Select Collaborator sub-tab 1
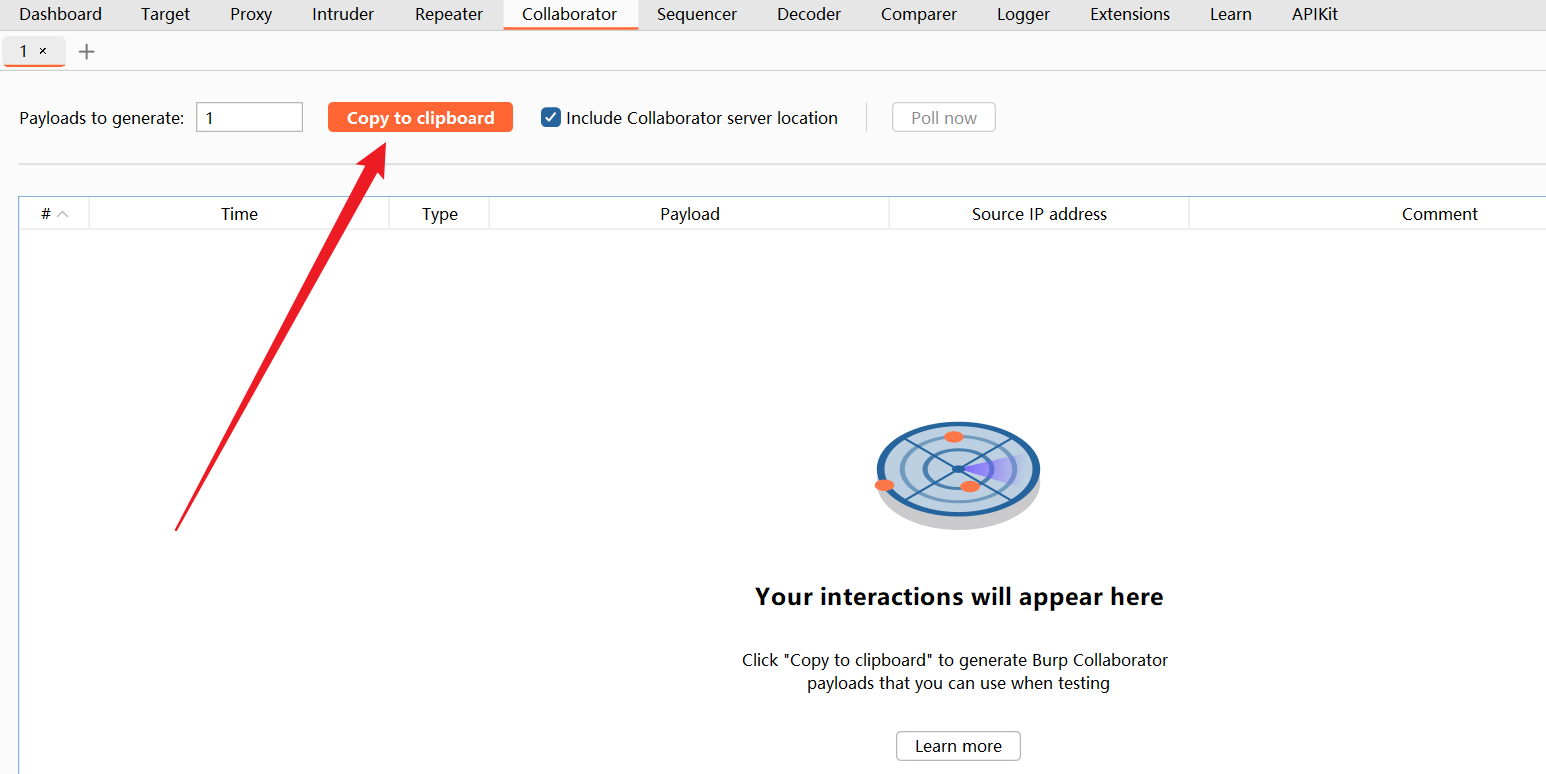The height and width of the screenshot is (774, 1546). click(x=24, y=51)
